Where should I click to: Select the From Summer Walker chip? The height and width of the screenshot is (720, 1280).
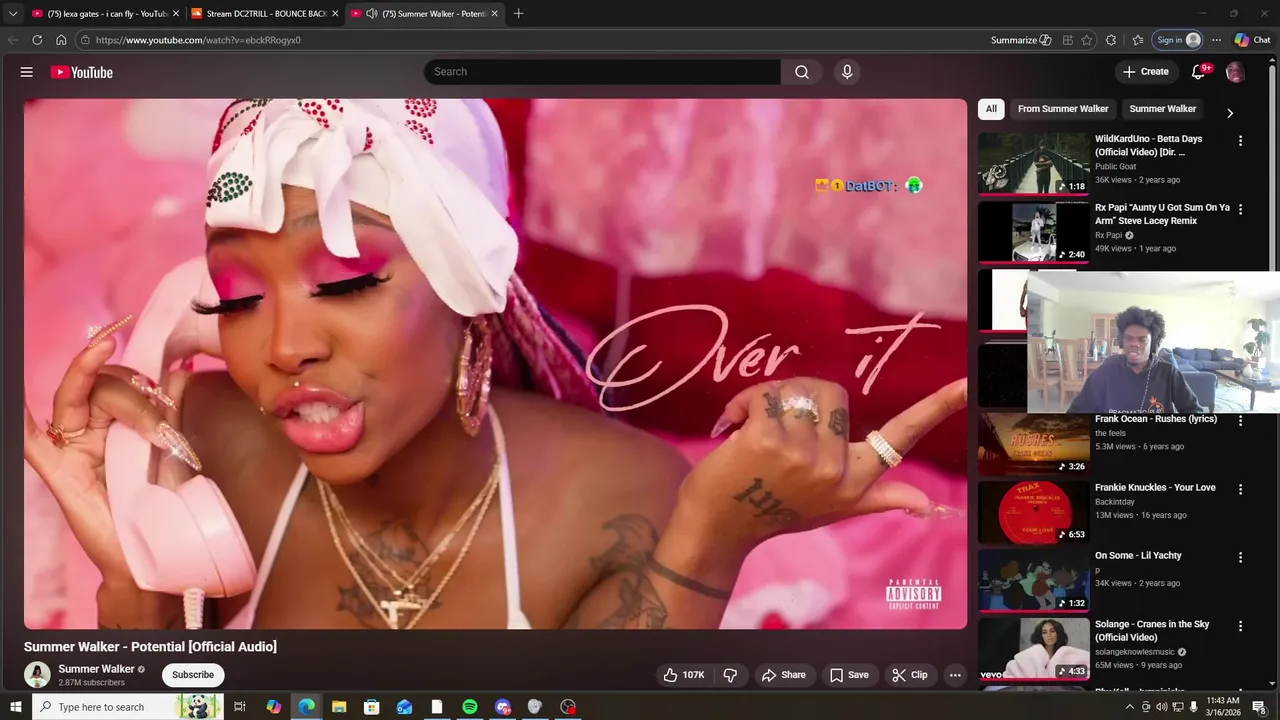[1063, 109]
